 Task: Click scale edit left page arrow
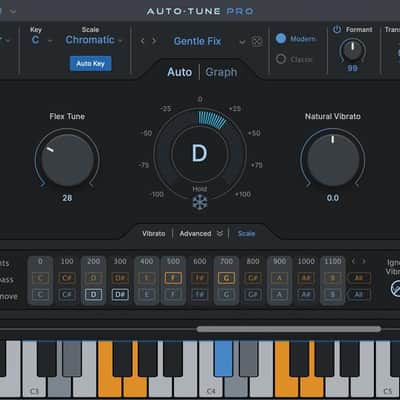pyautogui.click(x=354, y=261)
